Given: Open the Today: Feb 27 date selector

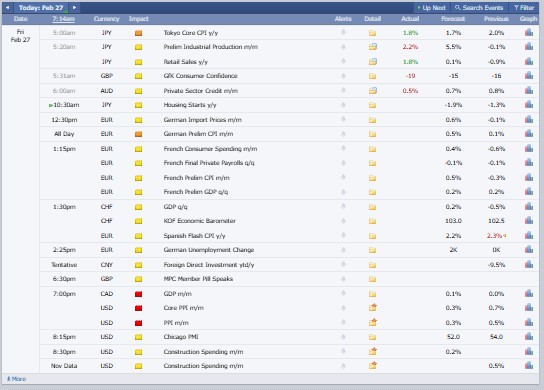Looking at the screenshot, I should (41, 8).
